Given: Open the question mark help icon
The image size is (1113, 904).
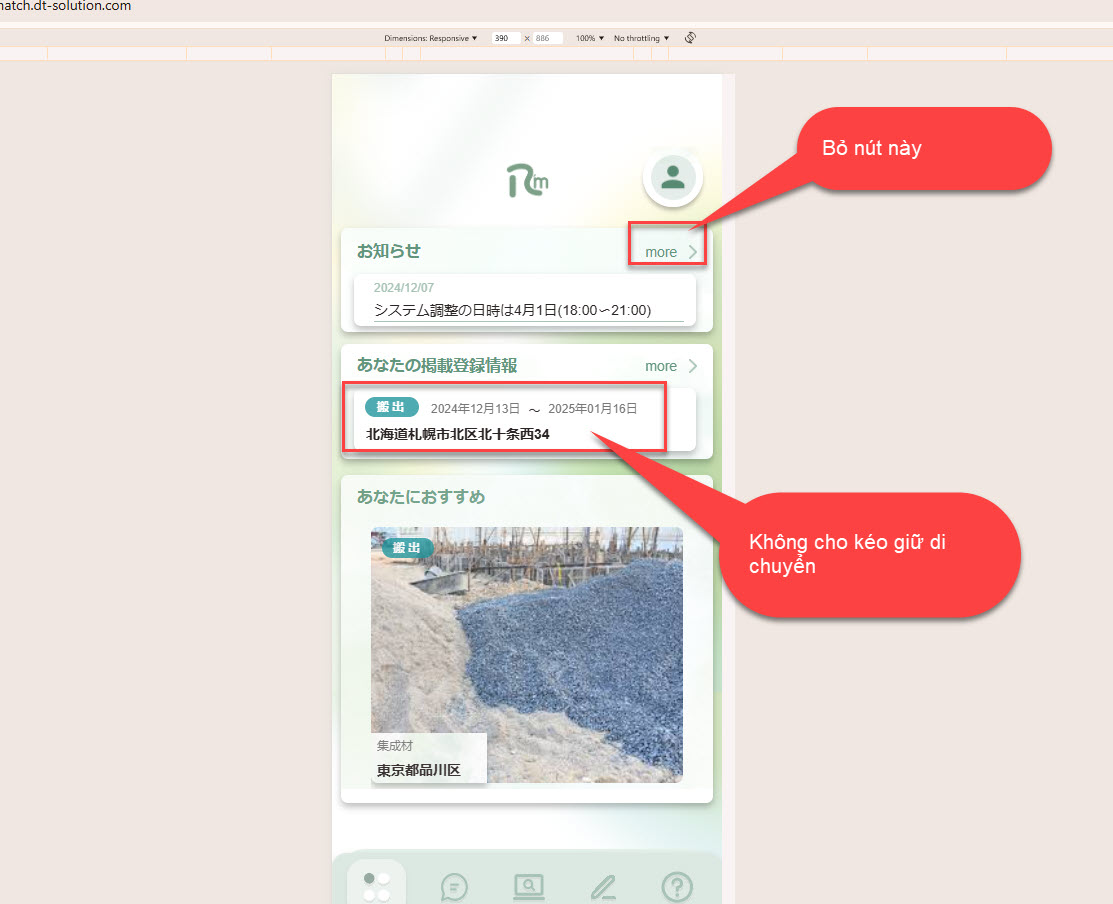Looking at the screenshot, I should coord(677,886).
